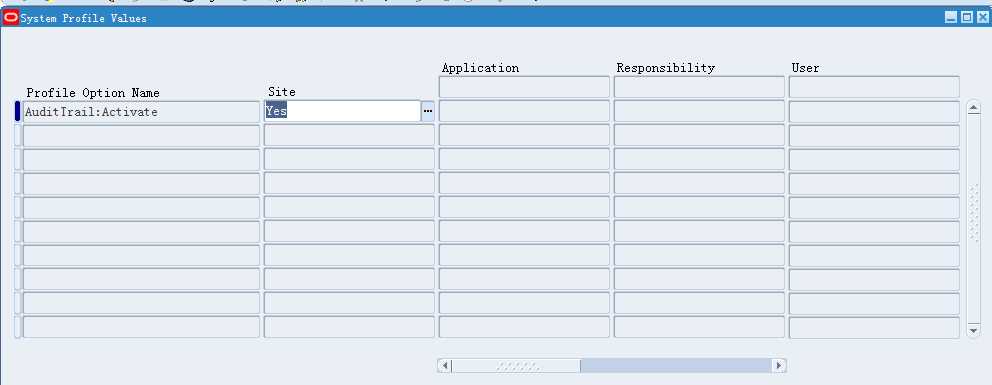Click the AuditTrail:Activate profile option field
Image resolution: width=992 pixels, height=385 pixels.
point(141,112)
